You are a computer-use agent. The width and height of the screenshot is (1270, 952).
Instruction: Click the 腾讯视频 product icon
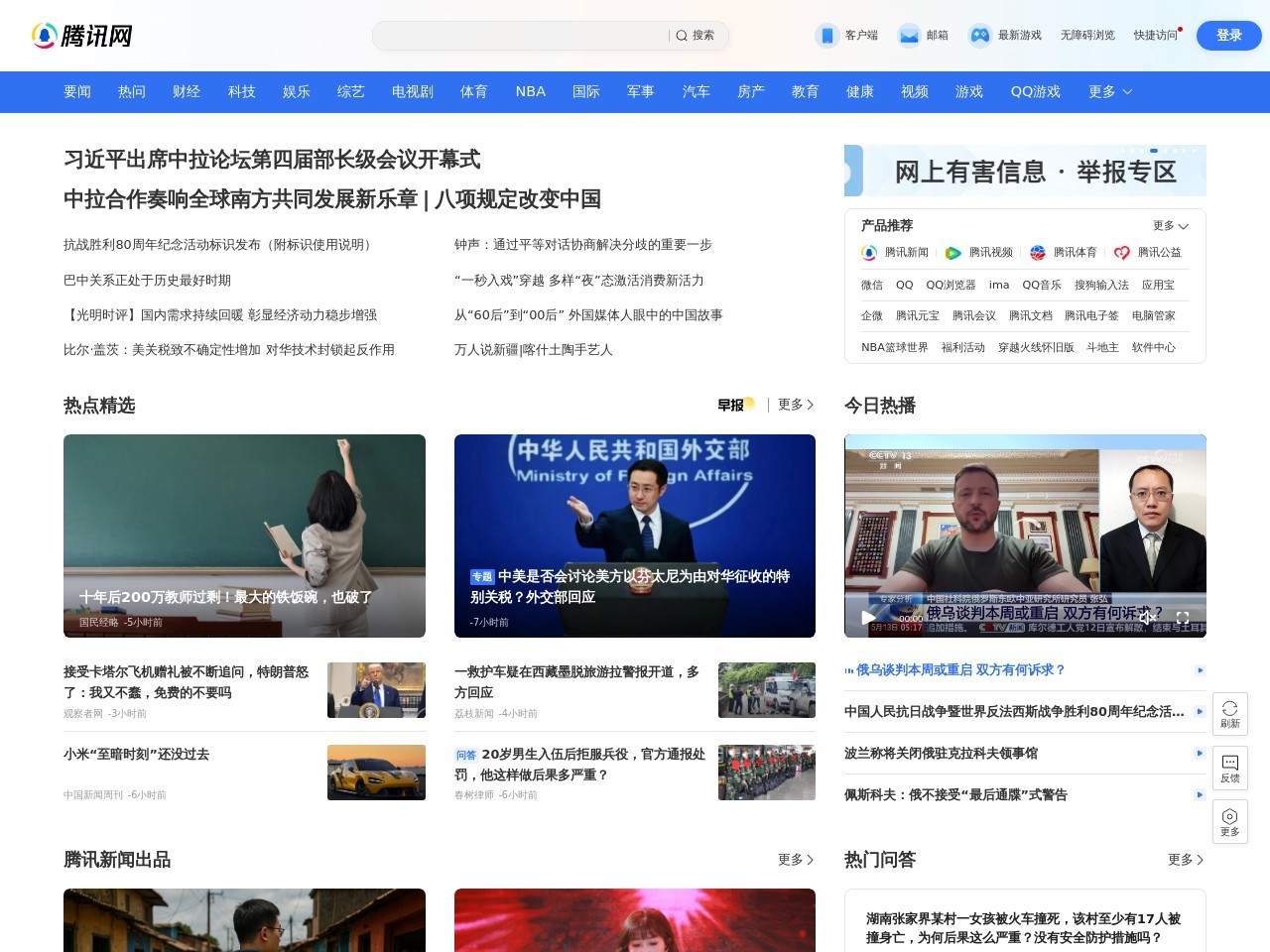[953, 253]
